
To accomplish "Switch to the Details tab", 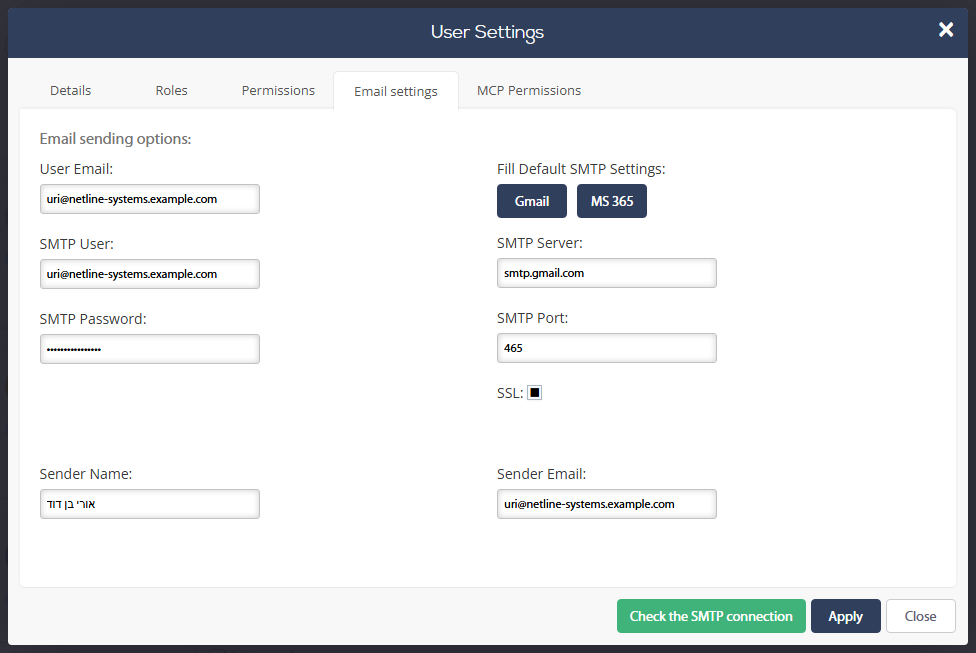I will tap(70, 90).
